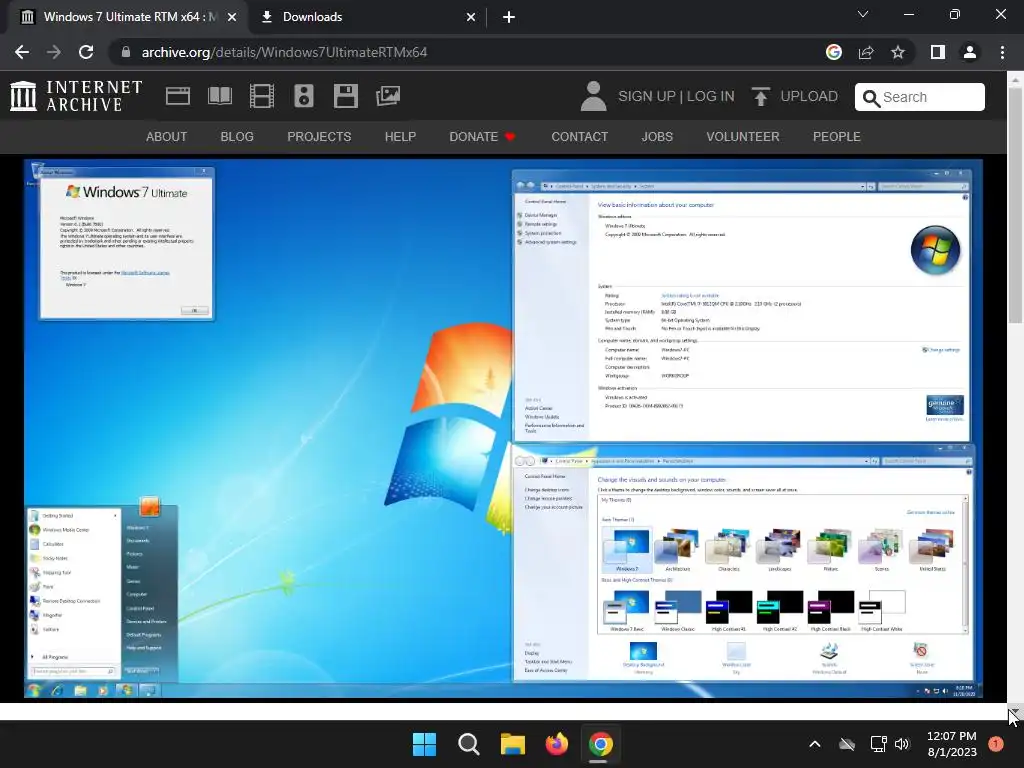
Task: Open the Images icon
Action: [388, 96]
